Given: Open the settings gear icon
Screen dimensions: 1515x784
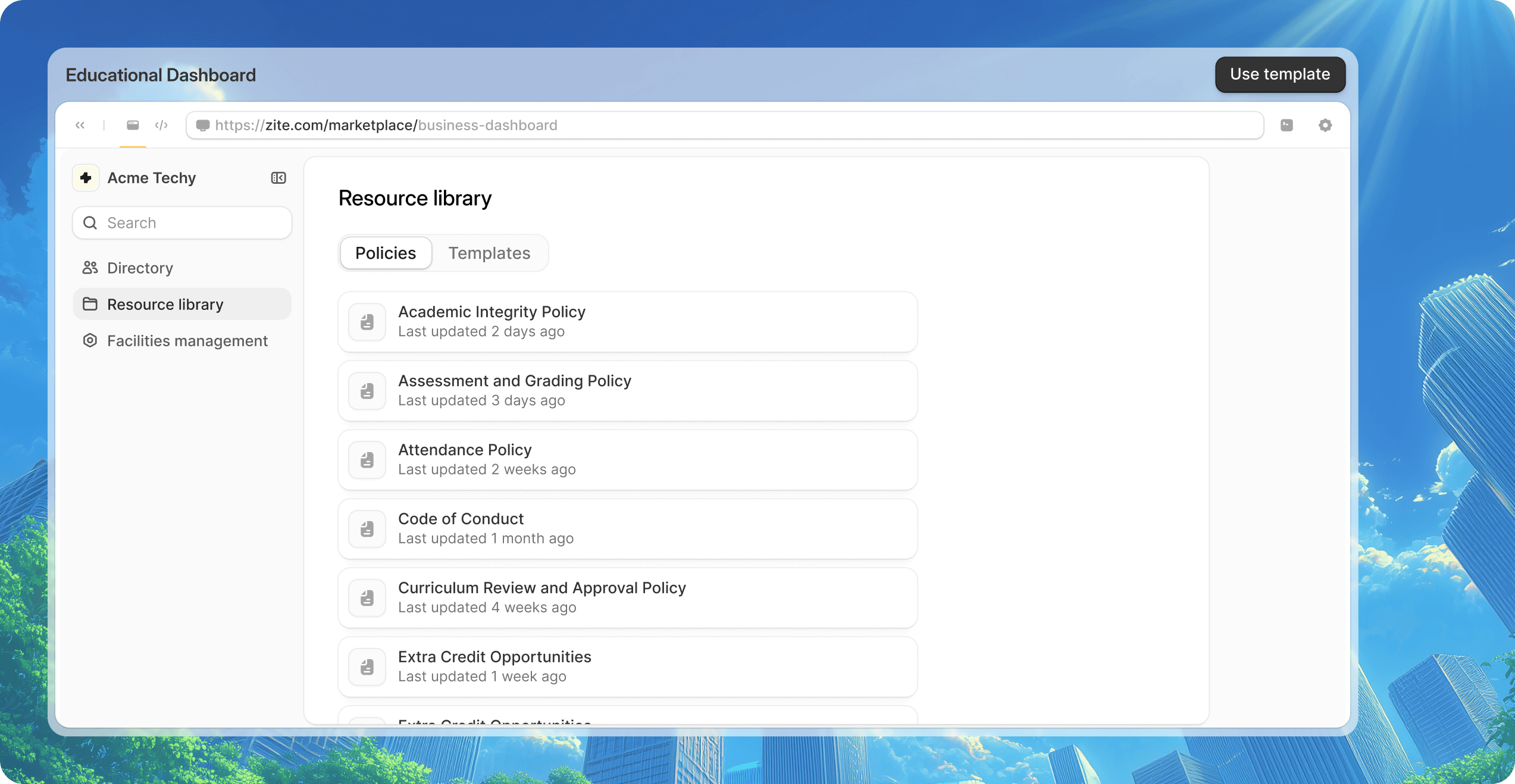Looking at the screenshot, I should click(x=1325, y=125).
